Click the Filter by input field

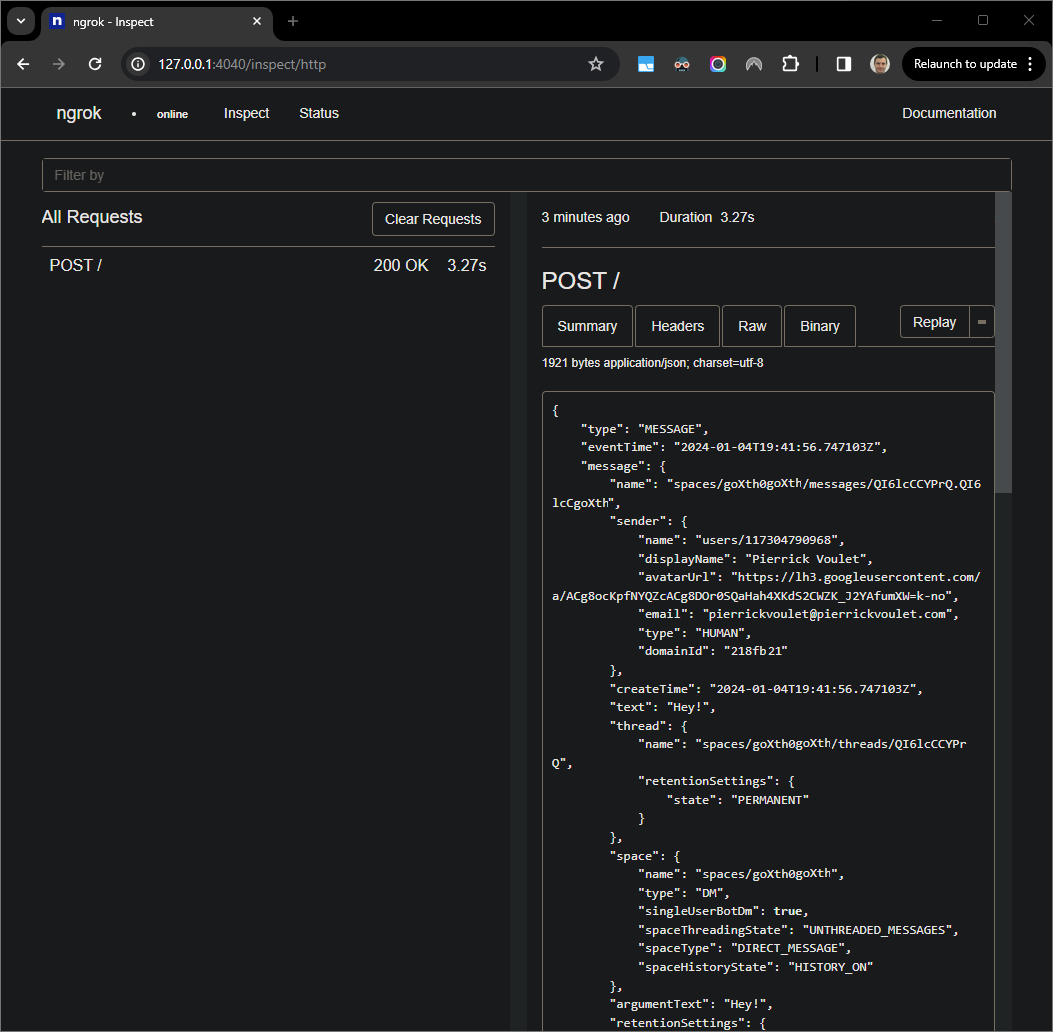pyautogui.click(x=527, y=174)
